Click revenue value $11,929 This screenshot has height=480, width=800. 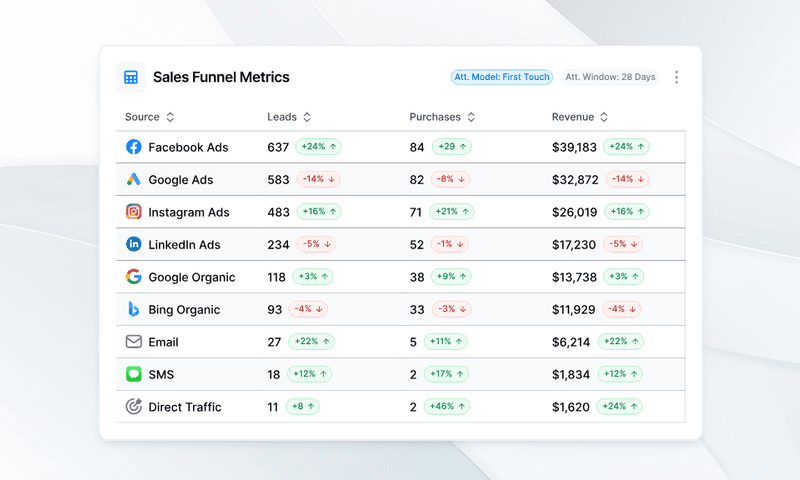click(x=573, y=310)
